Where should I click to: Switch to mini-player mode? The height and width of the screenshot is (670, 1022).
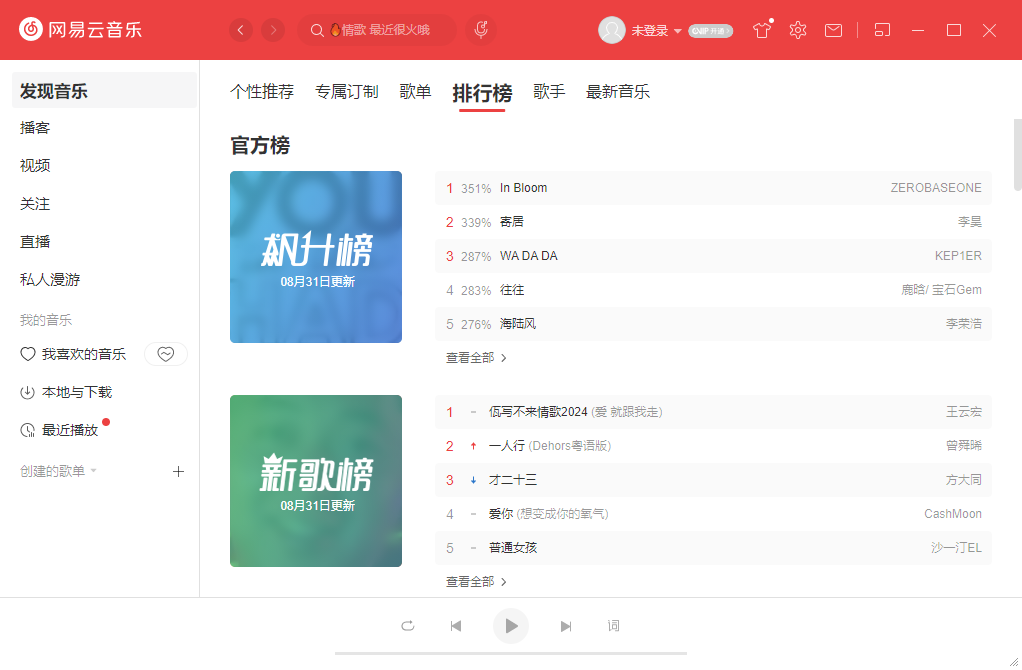[x=882, y=30]
